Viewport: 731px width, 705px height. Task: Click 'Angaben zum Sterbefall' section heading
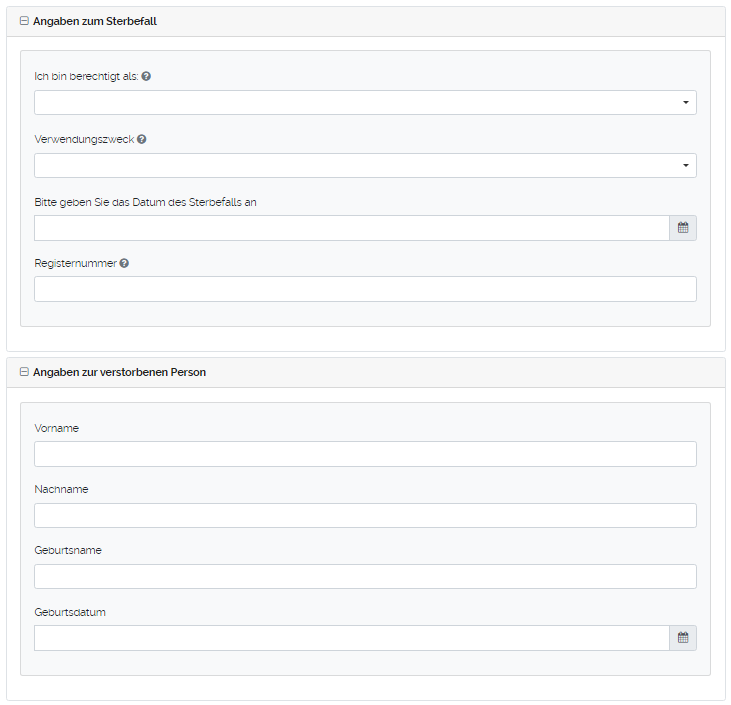tap(95, 21)
